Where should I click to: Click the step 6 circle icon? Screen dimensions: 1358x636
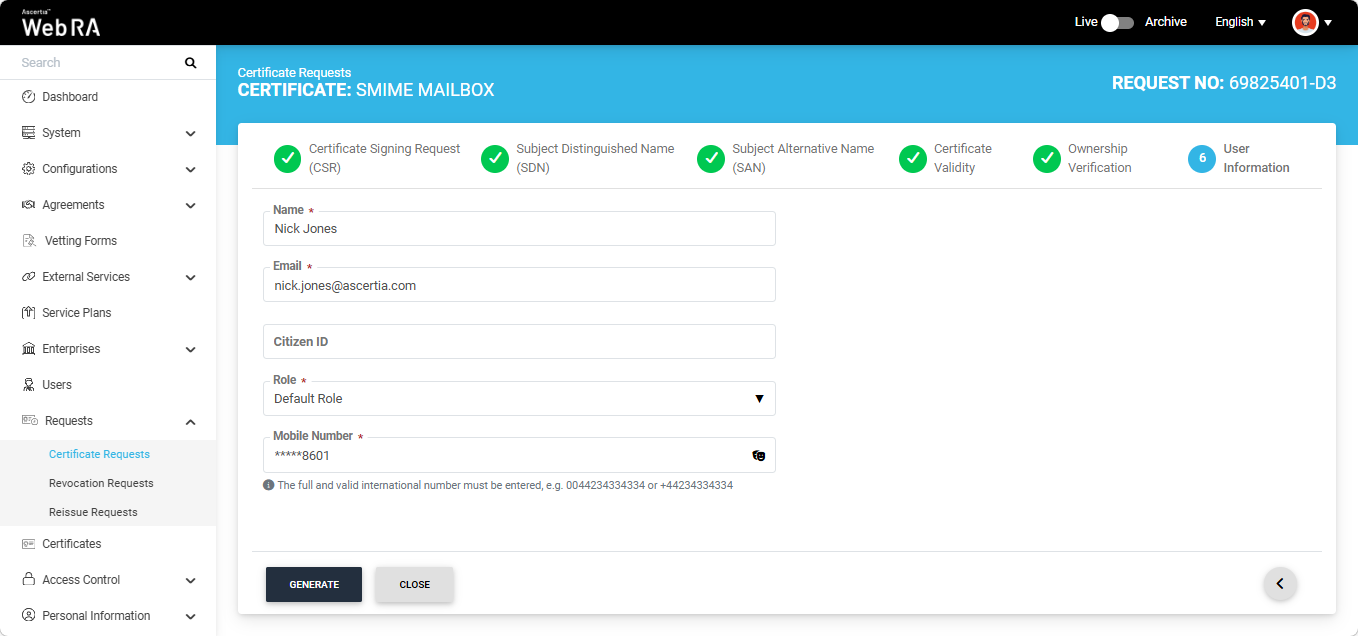pos(1202,159)
